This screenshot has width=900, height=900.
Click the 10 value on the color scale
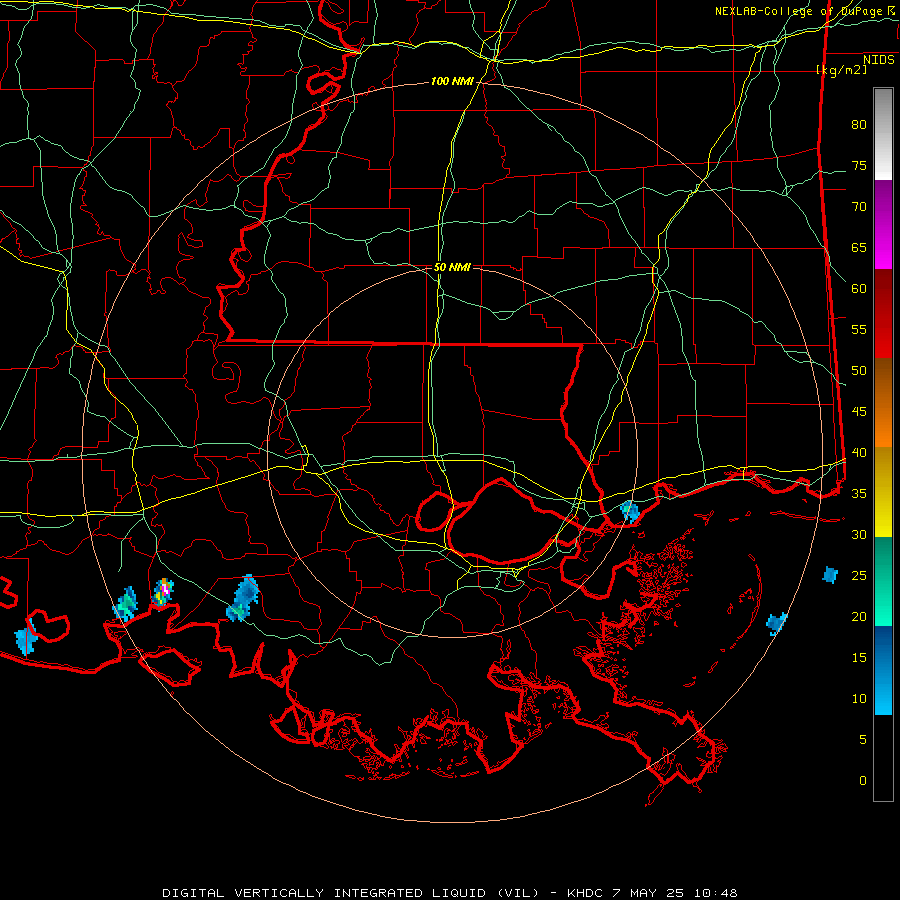(859, 699)
